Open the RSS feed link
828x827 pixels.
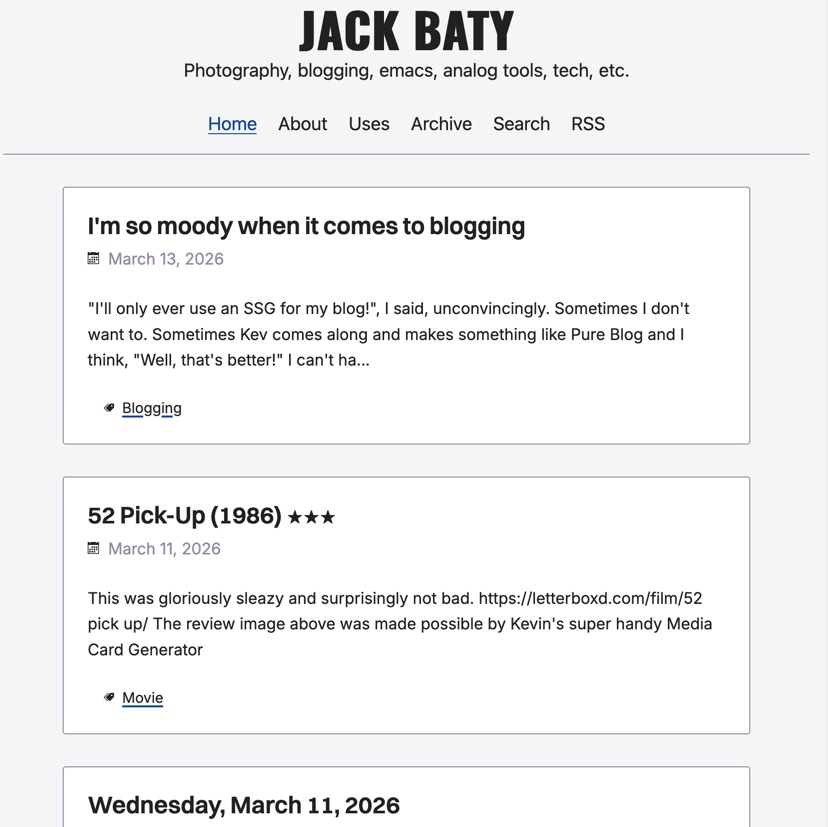click(x=588, y=124)
